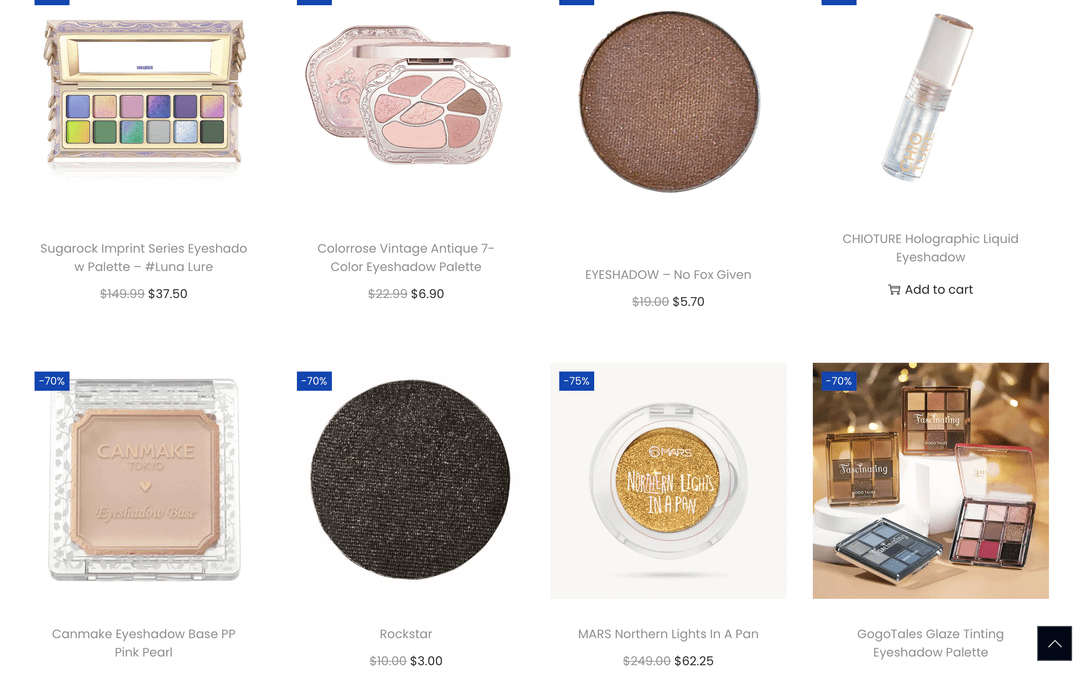
Task: Open the Sugarock Imprint Series #Luna Lure title link
Action: click(x=143, y=257)
